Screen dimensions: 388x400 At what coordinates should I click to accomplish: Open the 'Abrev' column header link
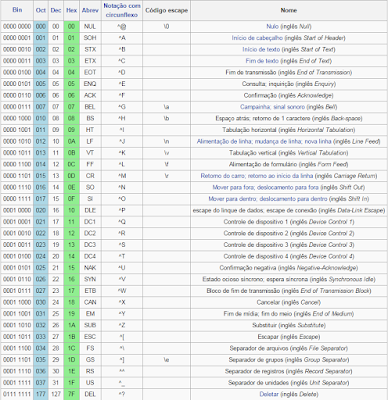pos(90,10)
